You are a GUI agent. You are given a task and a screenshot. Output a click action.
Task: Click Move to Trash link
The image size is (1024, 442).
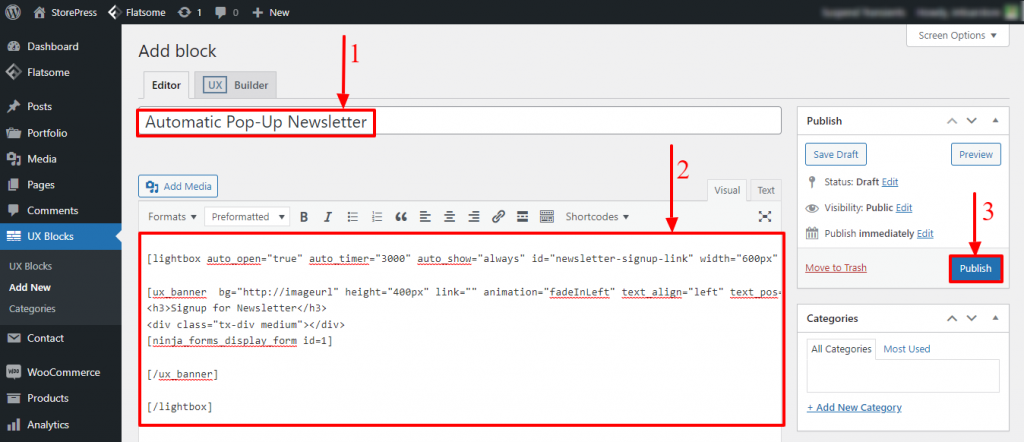coord(836,268)
